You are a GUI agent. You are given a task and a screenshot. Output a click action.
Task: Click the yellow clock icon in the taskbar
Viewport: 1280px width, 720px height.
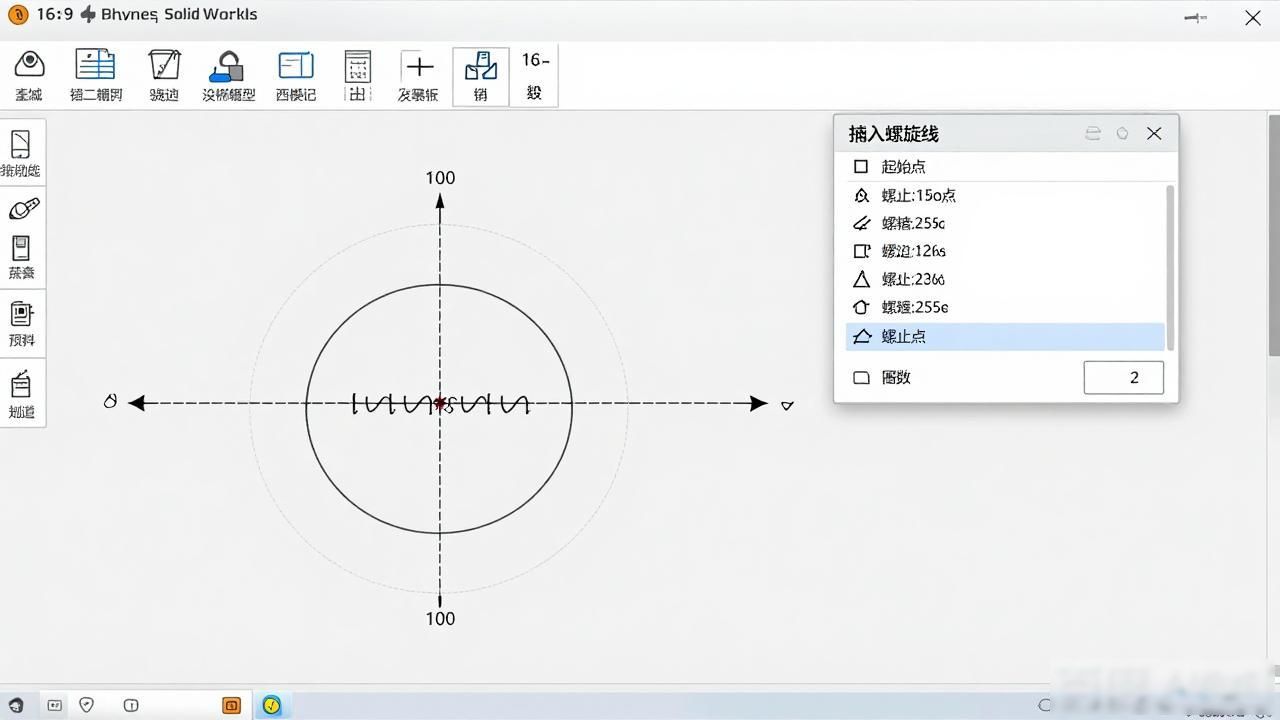(x=272, y=705)
